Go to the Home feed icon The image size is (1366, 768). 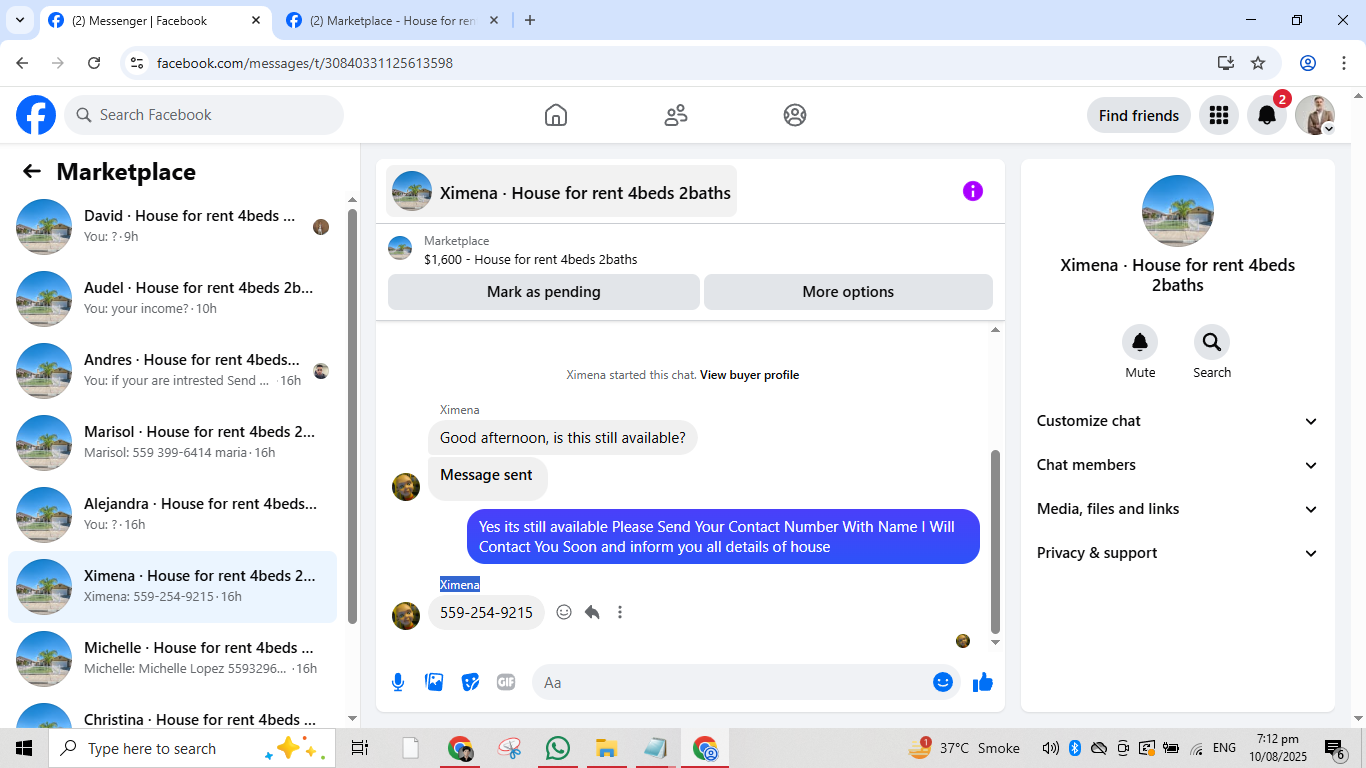pos(556,115)
